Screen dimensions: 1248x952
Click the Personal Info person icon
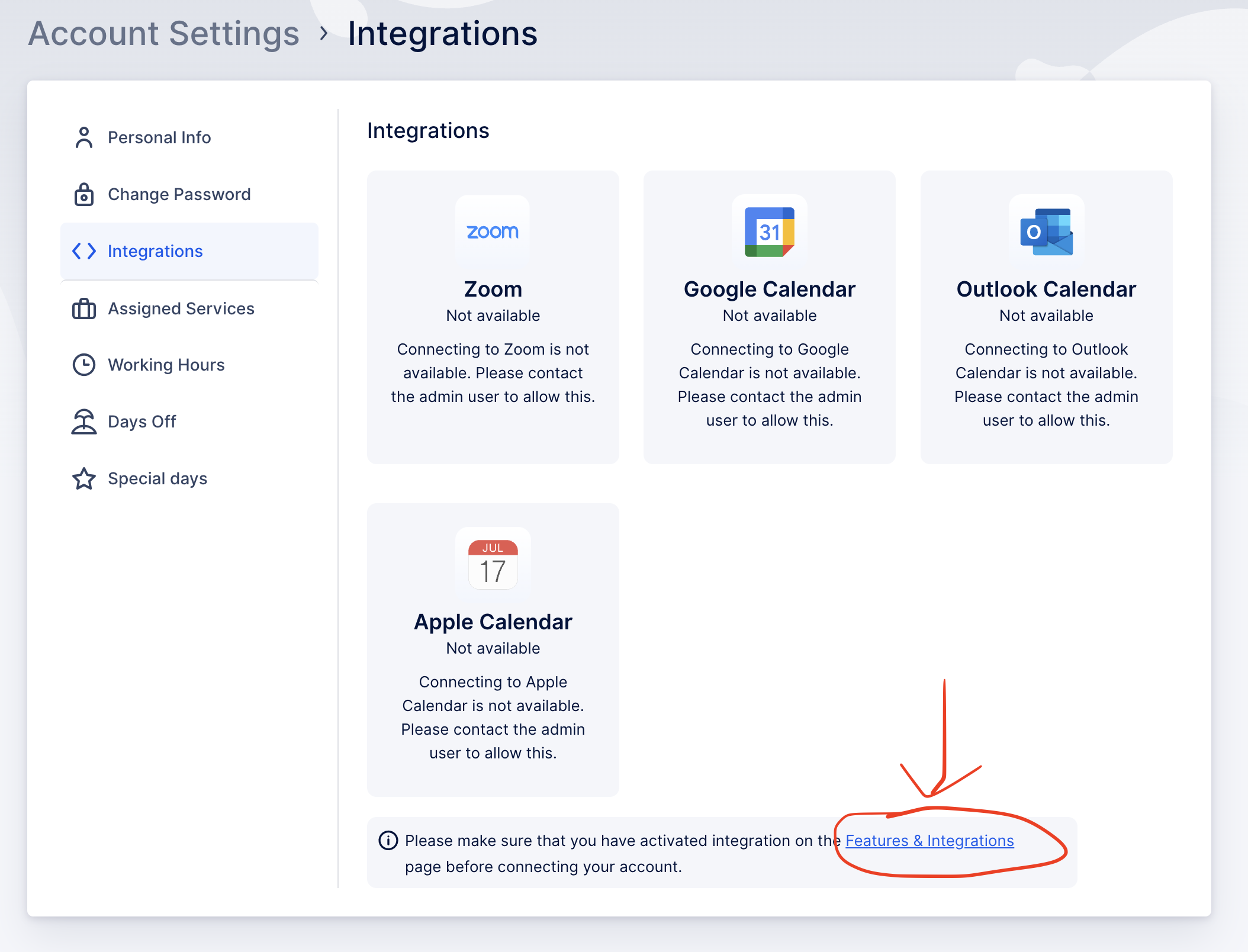84,137
